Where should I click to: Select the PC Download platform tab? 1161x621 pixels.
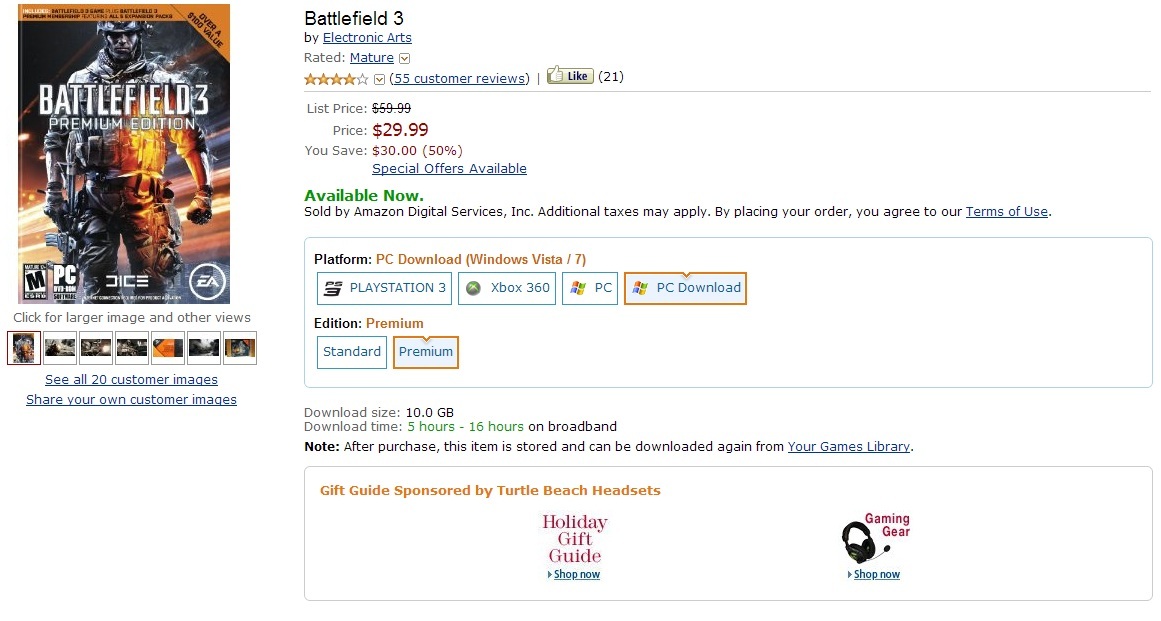pos(685,288)
